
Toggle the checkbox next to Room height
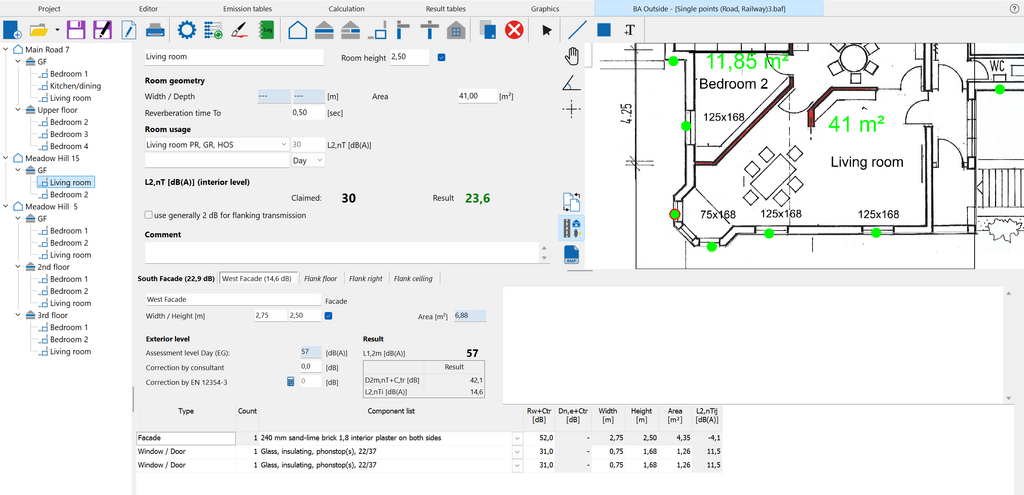[442, 58]
